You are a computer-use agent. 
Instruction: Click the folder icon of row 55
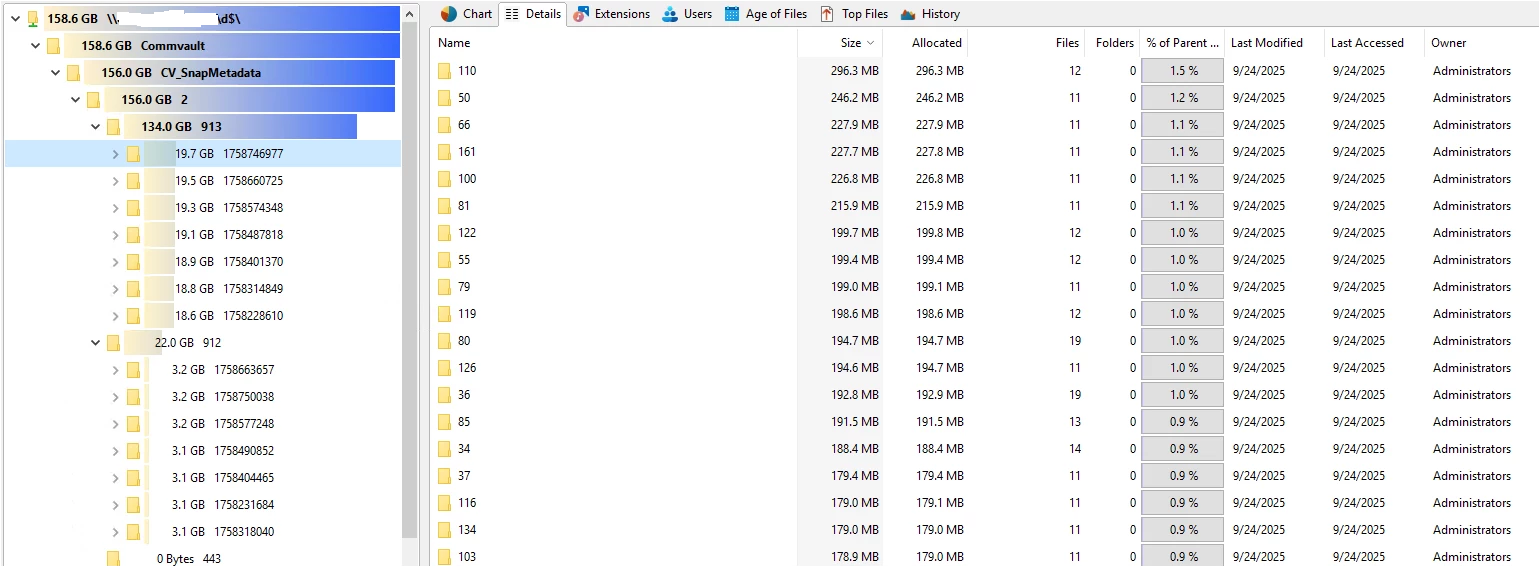(445, 260)
